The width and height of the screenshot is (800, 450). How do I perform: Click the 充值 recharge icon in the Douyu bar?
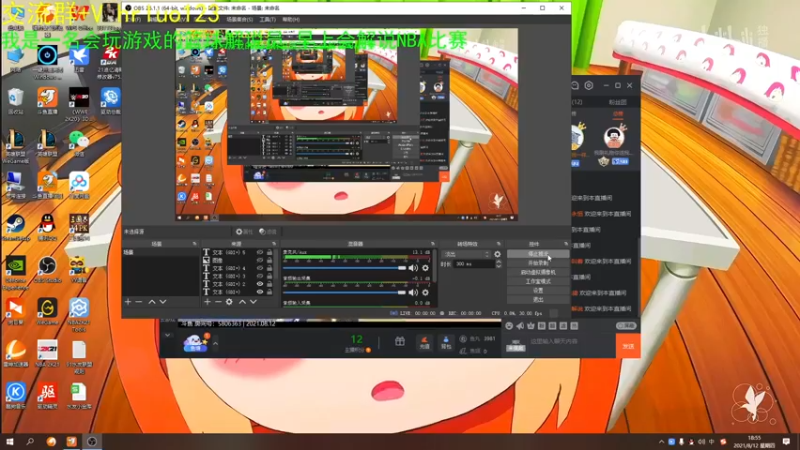coord(424,342)
